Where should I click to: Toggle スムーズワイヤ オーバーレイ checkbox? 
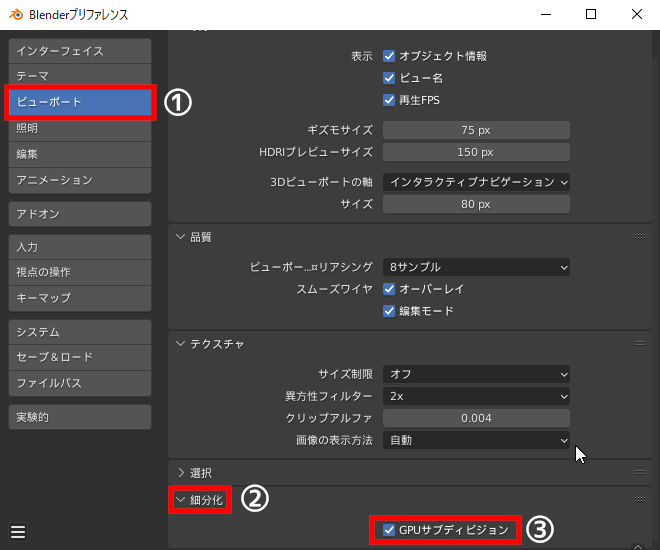(x=389, y=289)
